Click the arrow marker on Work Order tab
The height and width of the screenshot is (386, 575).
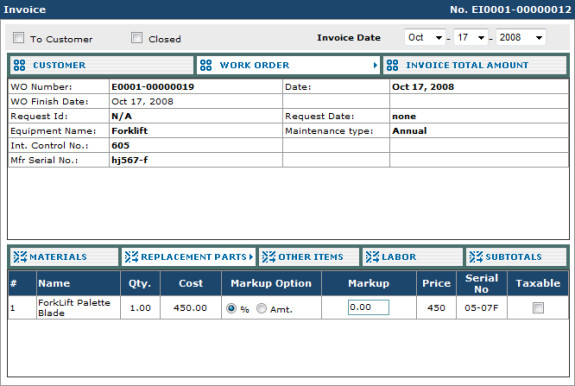(x=375, y=65)
